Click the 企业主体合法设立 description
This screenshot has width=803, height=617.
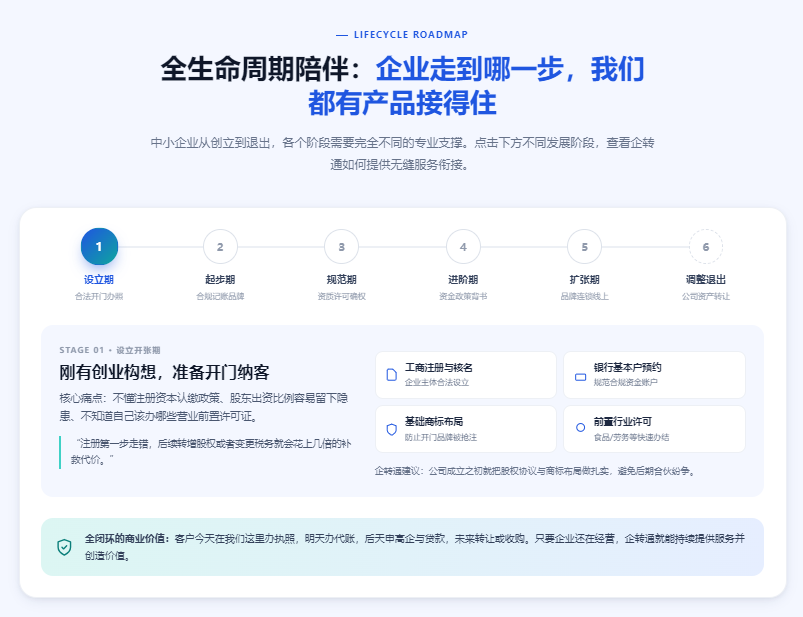coord(437,382)
